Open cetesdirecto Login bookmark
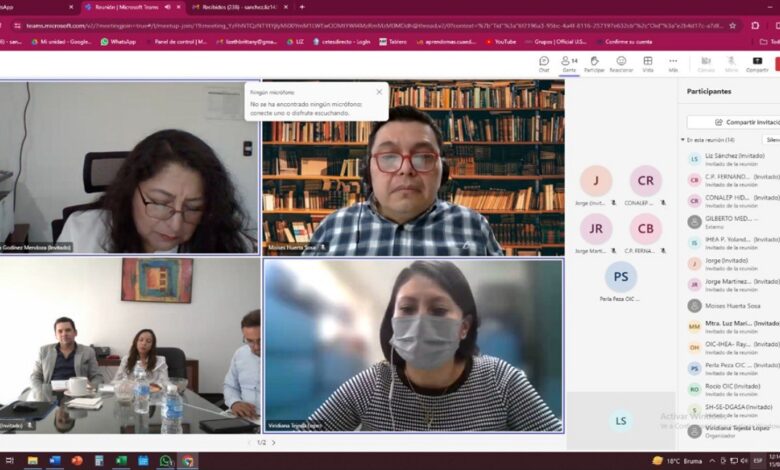 coord(342,42)
